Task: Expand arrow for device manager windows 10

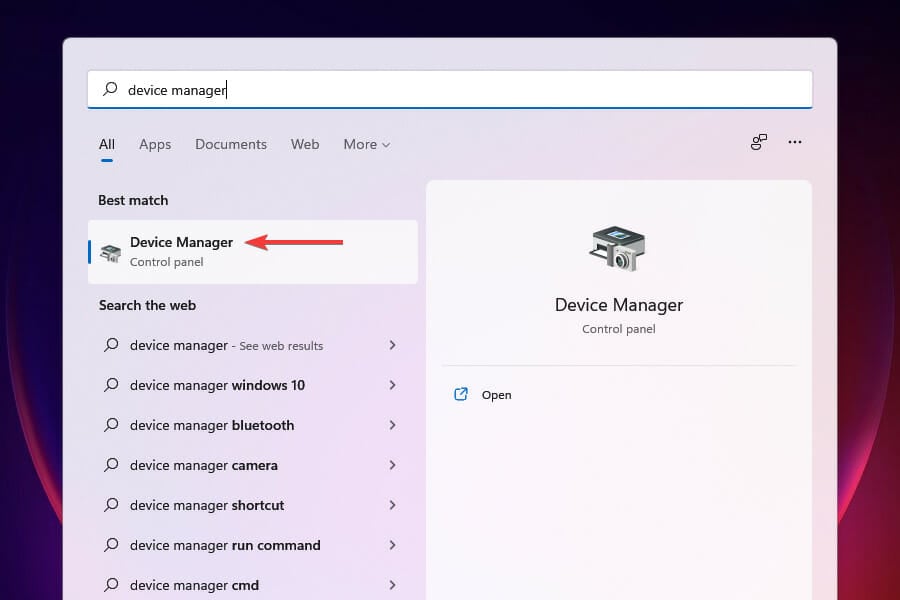Action: coord(392,385)
